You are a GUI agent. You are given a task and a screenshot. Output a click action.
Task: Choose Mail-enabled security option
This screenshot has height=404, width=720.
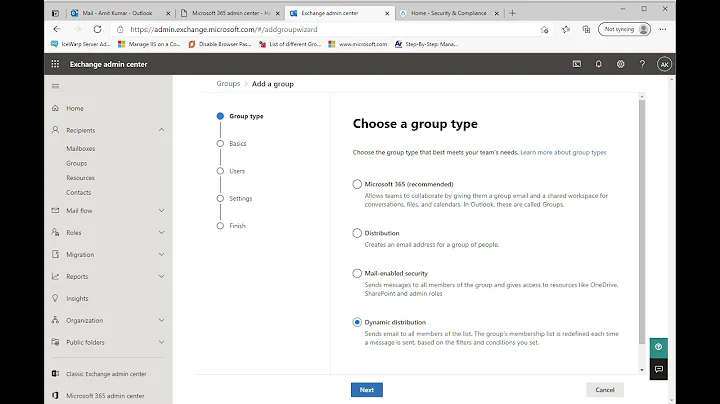357,273
